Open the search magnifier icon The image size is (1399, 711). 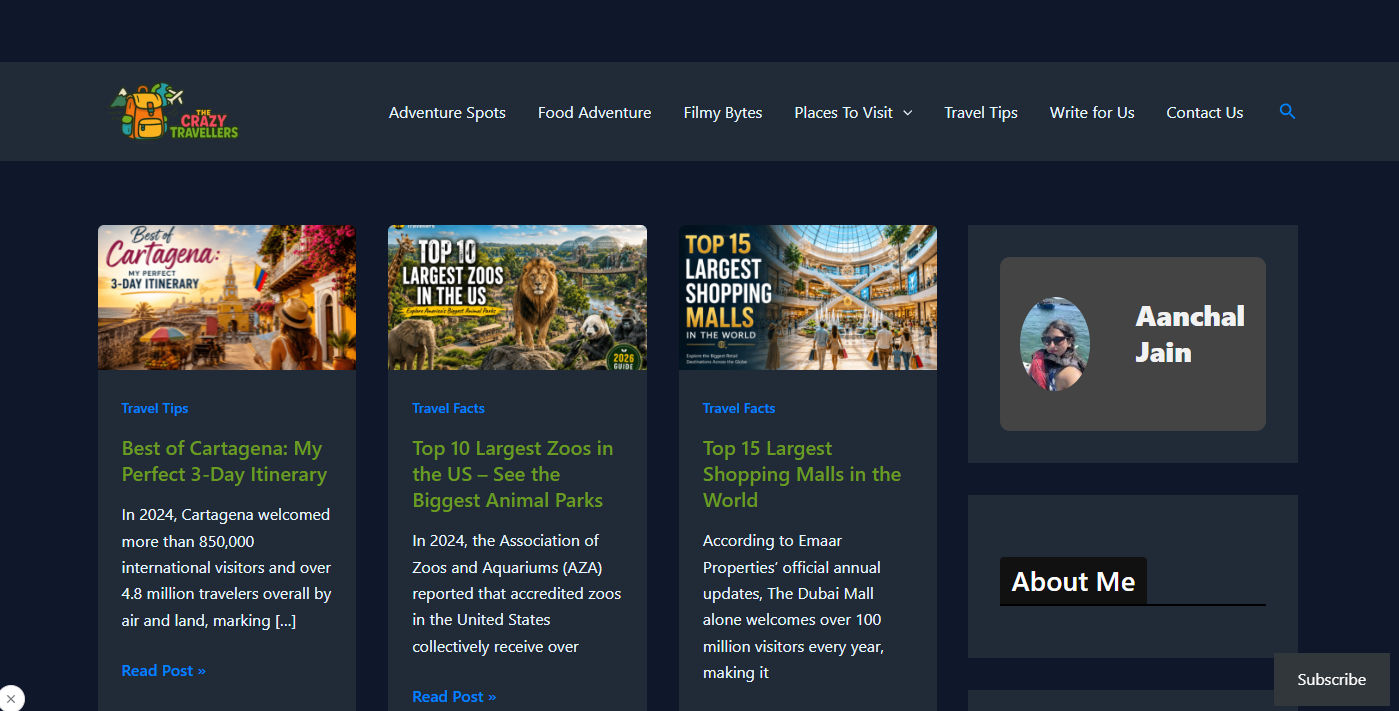(x=1287, y=112)
